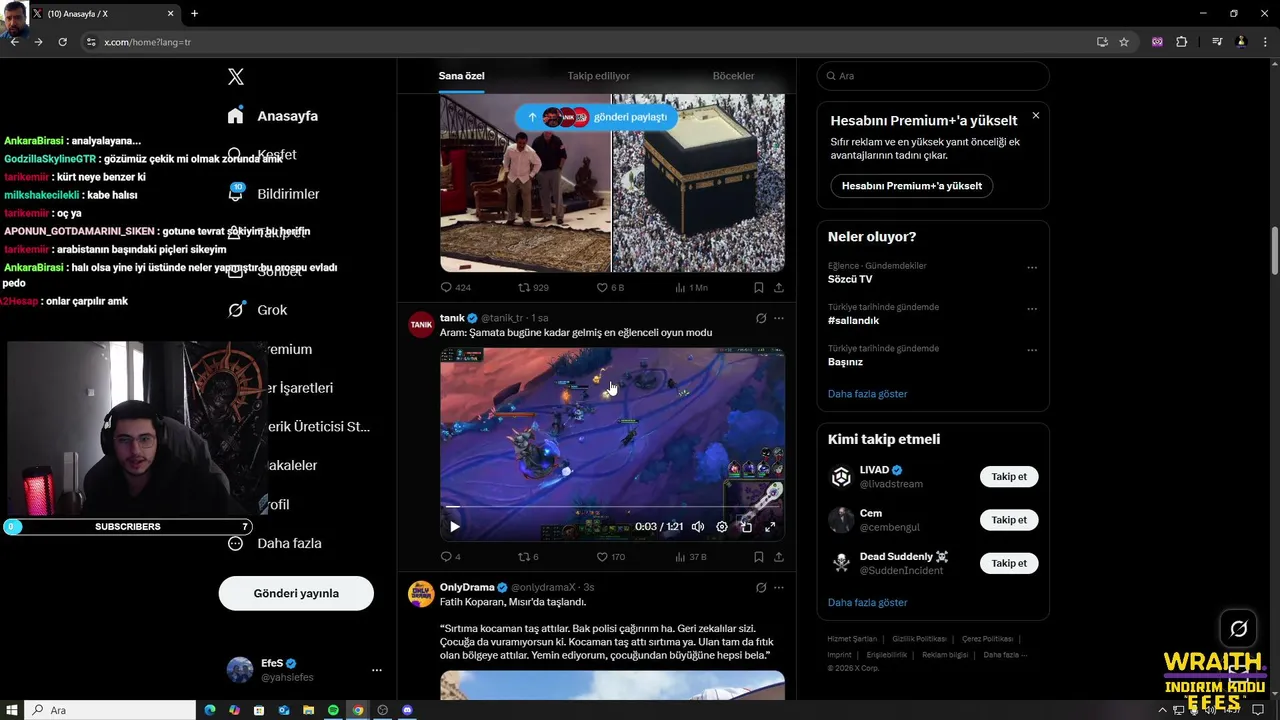Open Microsoft Edge from the taskbar

pos(210,710)
